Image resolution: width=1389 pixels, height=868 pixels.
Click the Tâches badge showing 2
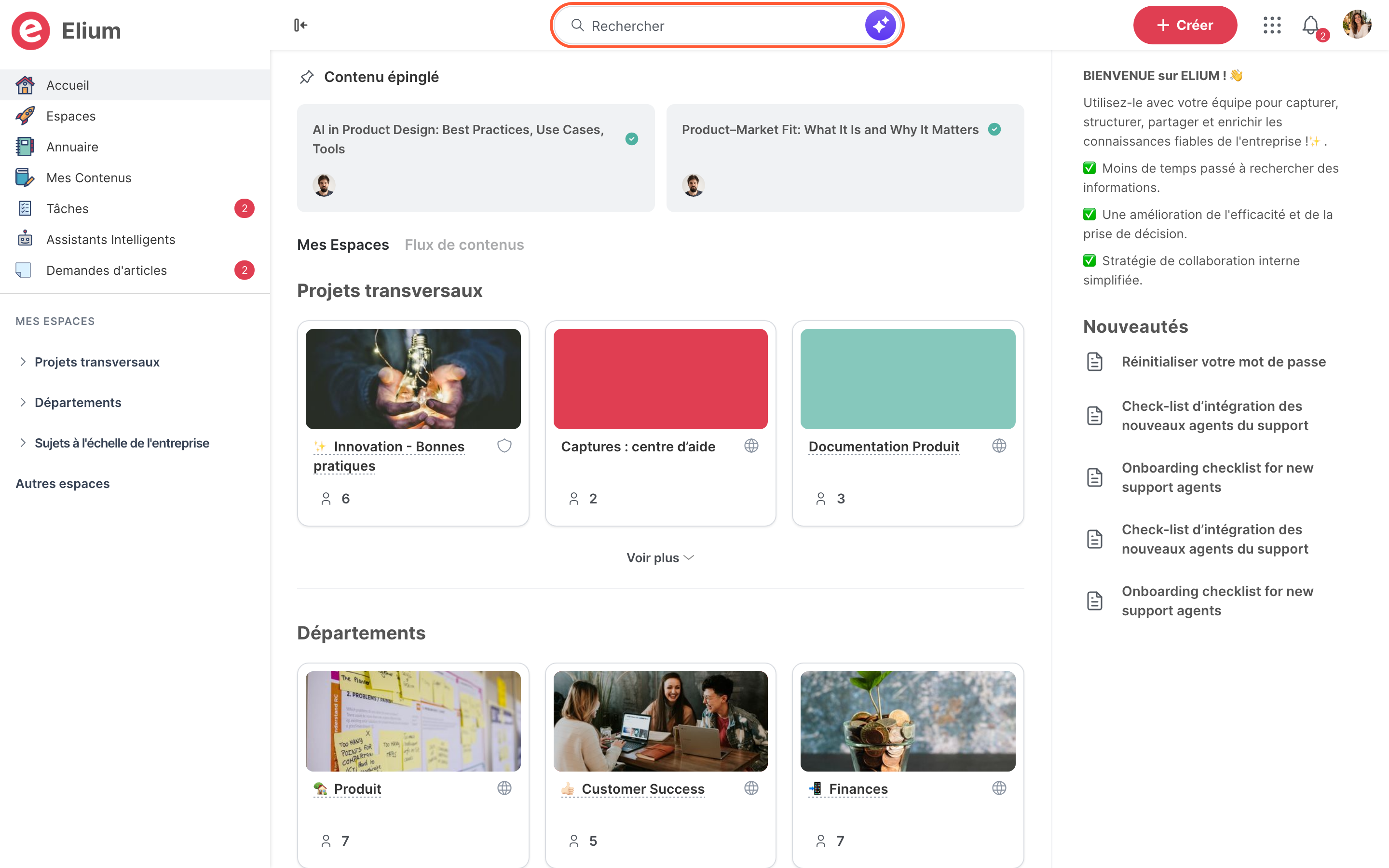pos(245,208)
